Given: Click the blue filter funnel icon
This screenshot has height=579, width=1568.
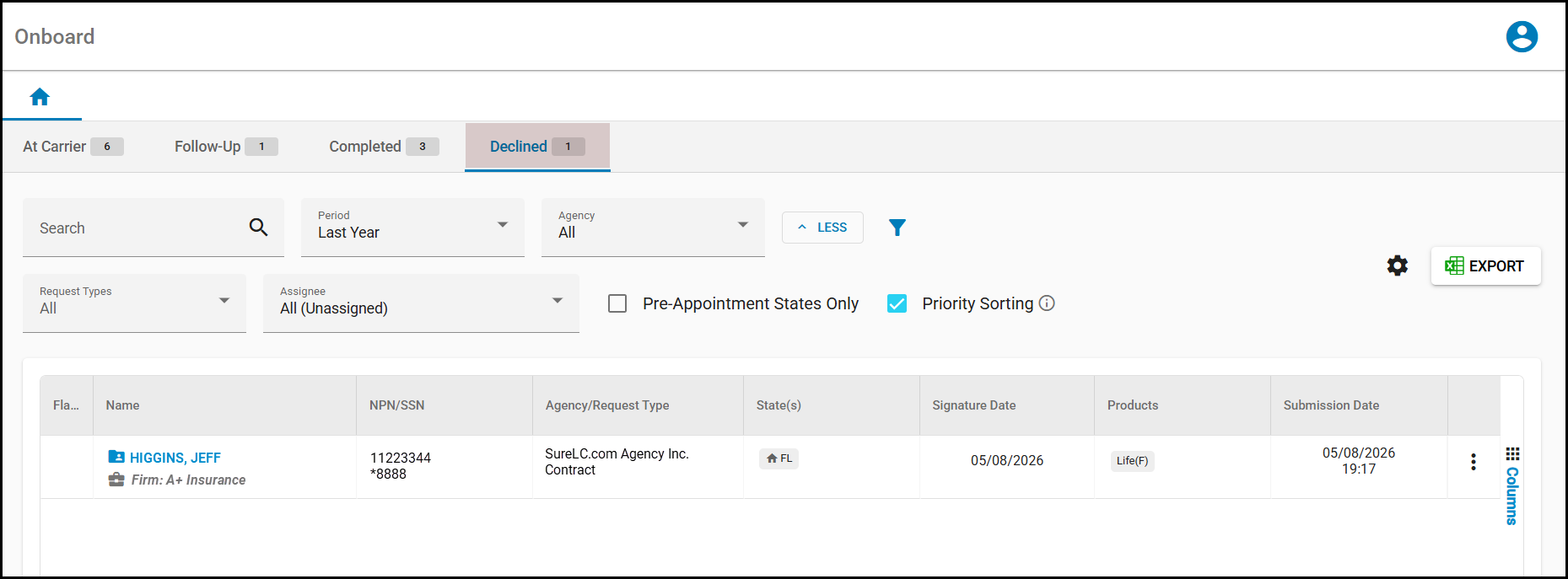Looking at the screenshot, I should click(897, 228).
